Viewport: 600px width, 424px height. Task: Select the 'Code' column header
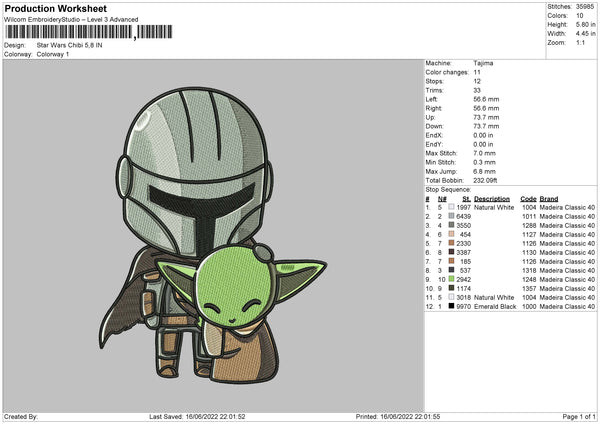coord(528,199)
